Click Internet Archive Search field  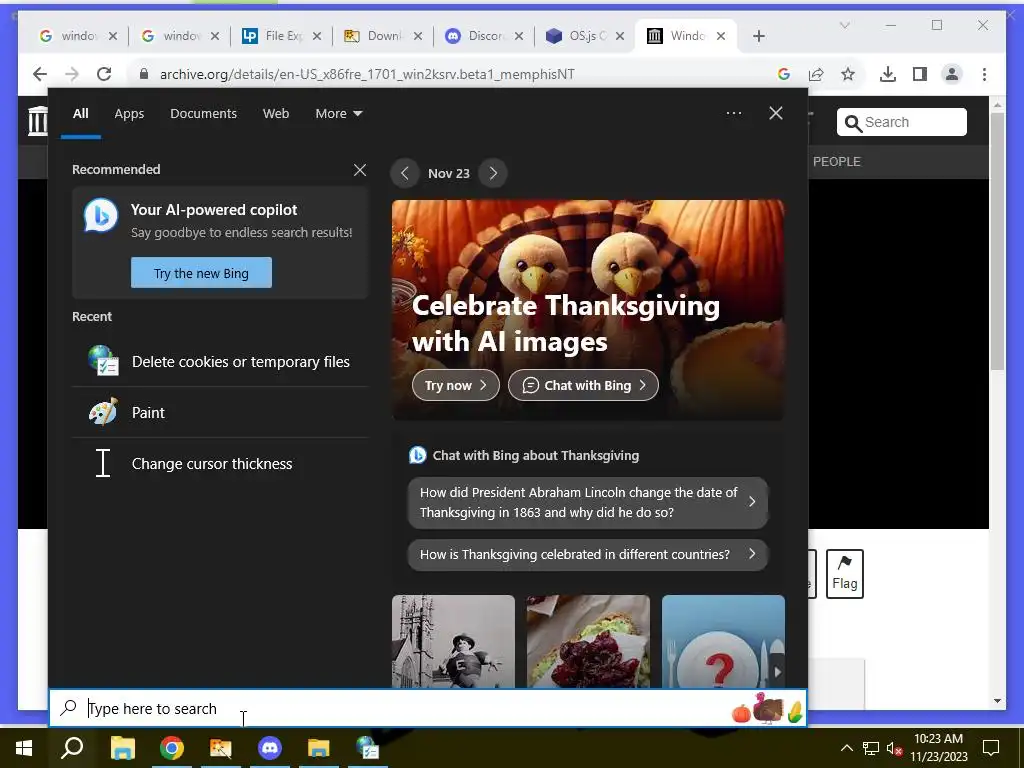[x=901, y=122]
